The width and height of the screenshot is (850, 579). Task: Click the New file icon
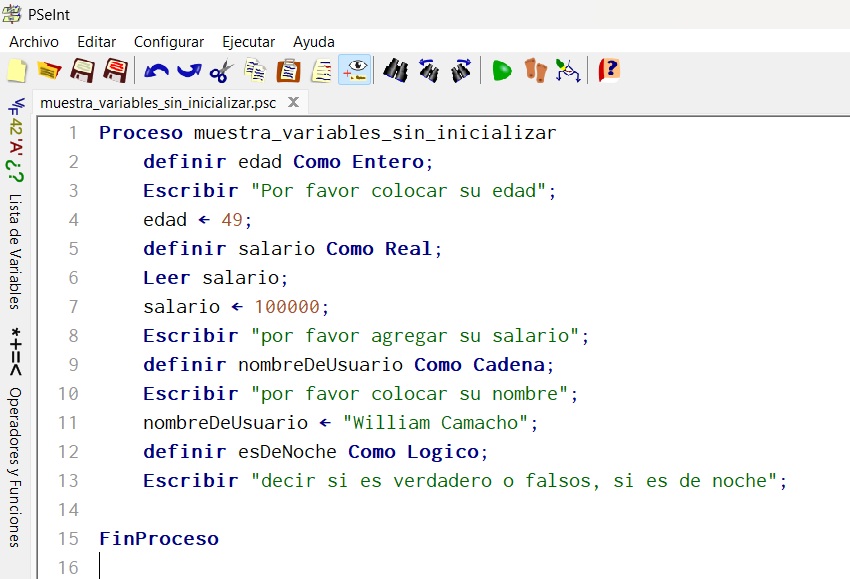coord(17,71)
